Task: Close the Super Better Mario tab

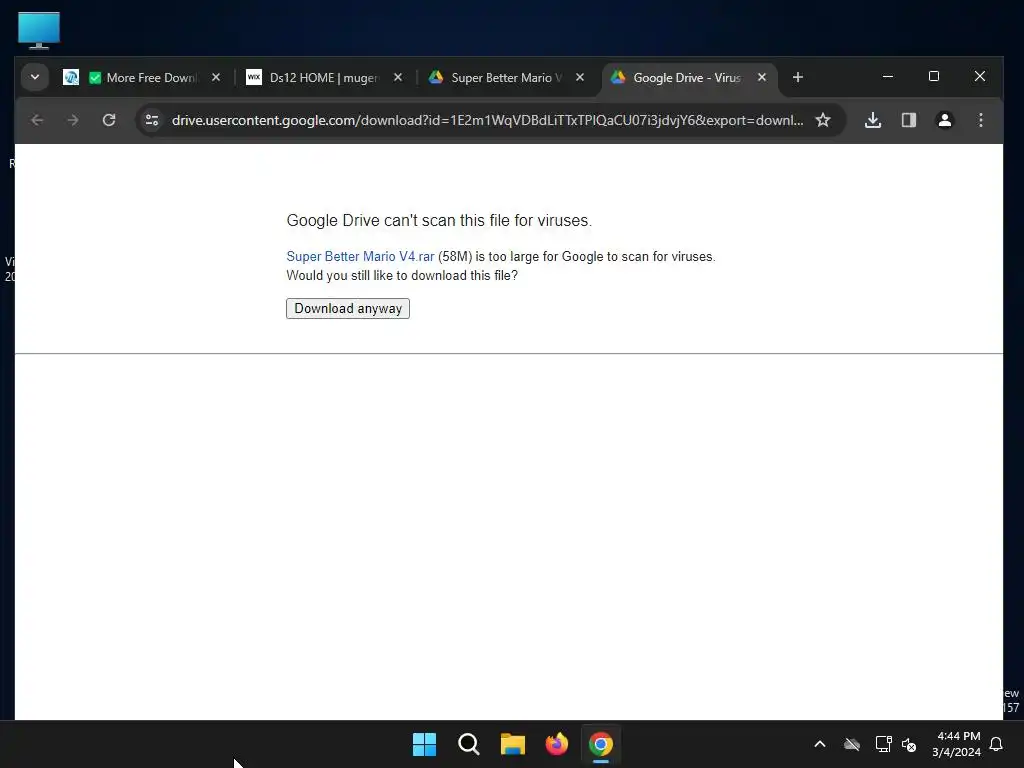Action: point(580,77)
